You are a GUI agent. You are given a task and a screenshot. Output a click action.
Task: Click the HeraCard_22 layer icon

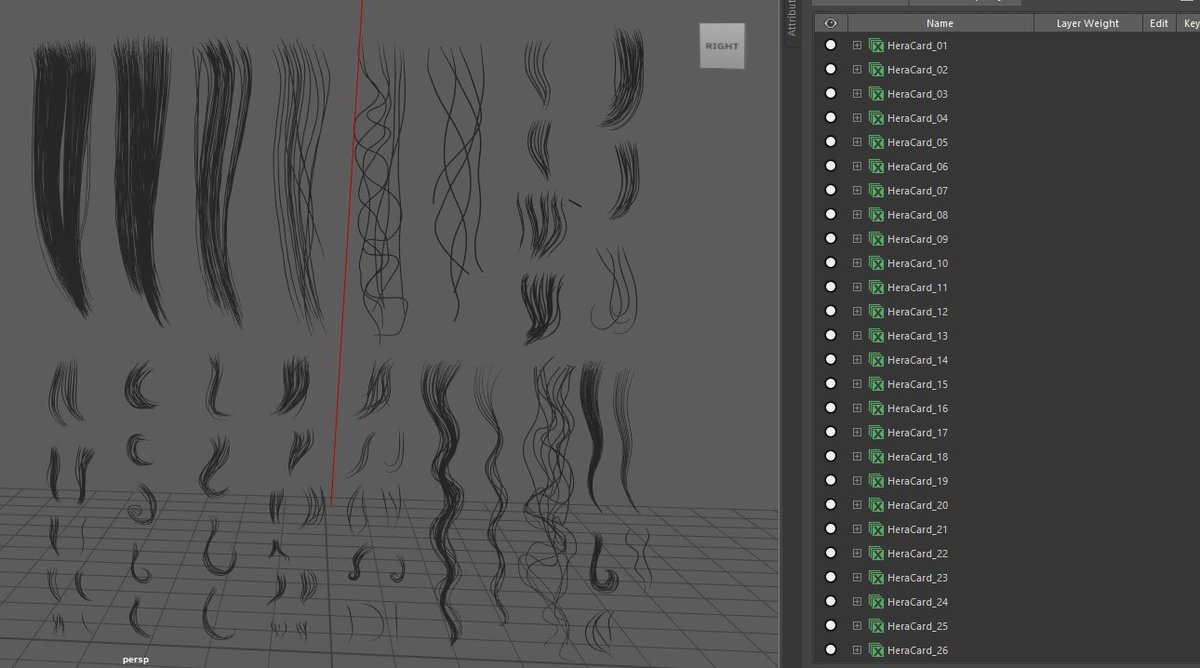point(876,554)
